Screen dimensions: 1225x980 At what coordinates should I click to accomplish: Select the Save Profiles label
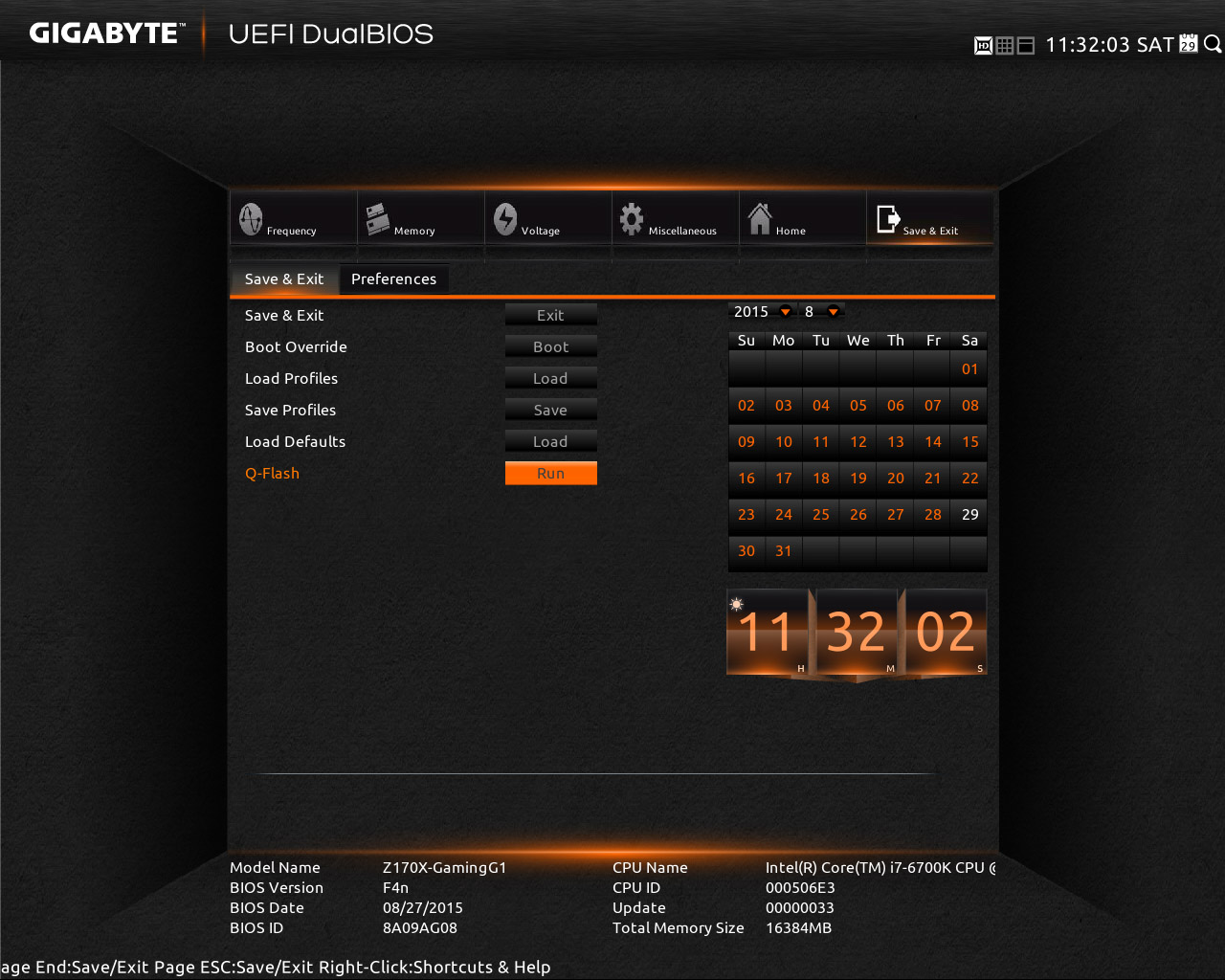pyautogui.click(x=290, y=410)
